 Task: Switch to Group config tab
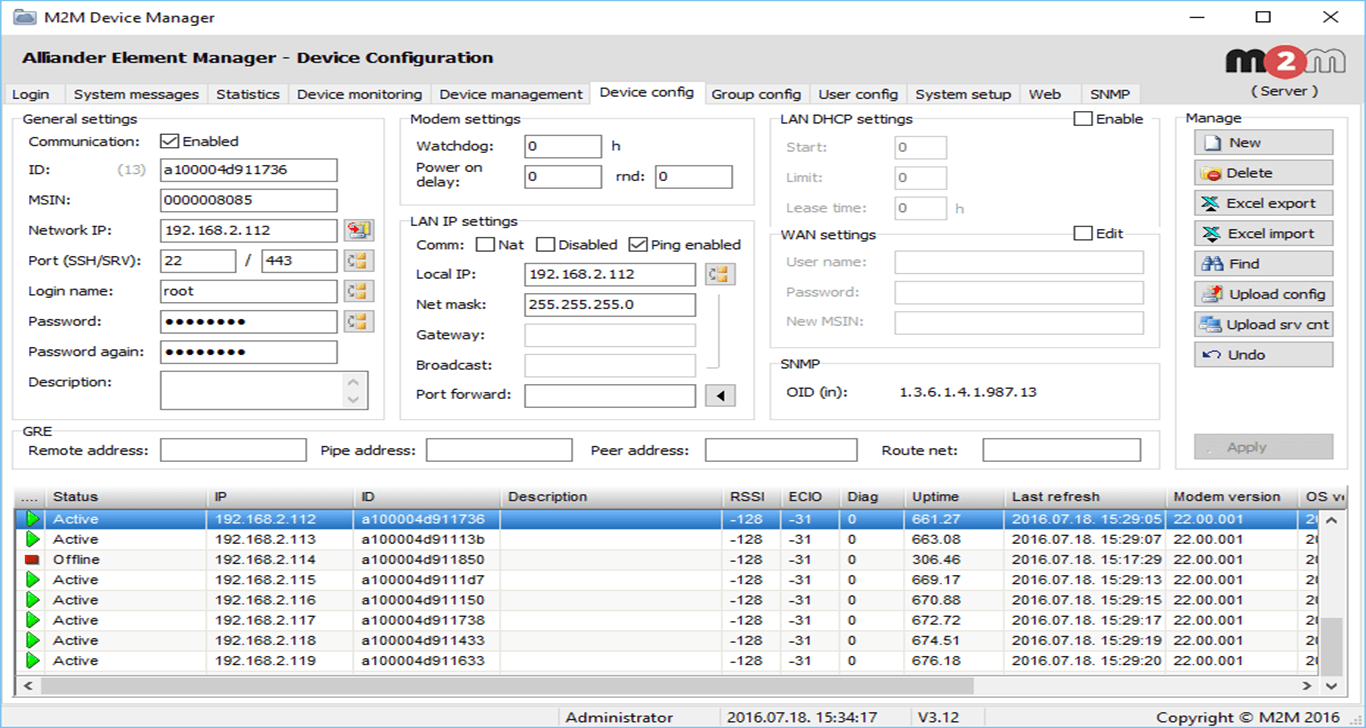coord(756,94)
